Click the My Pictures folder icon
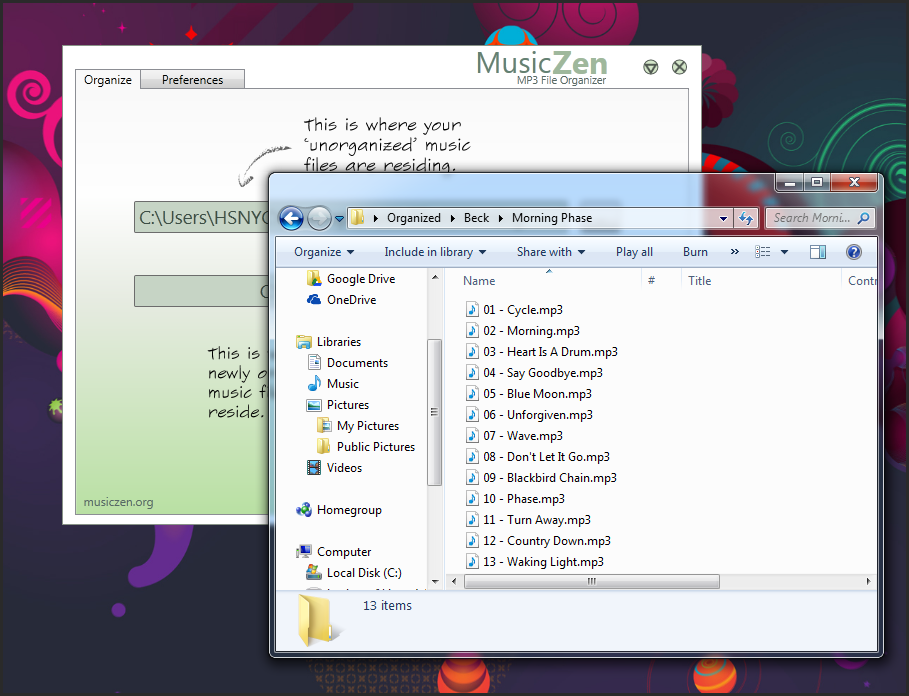The image size is (909, 696). 324,426
